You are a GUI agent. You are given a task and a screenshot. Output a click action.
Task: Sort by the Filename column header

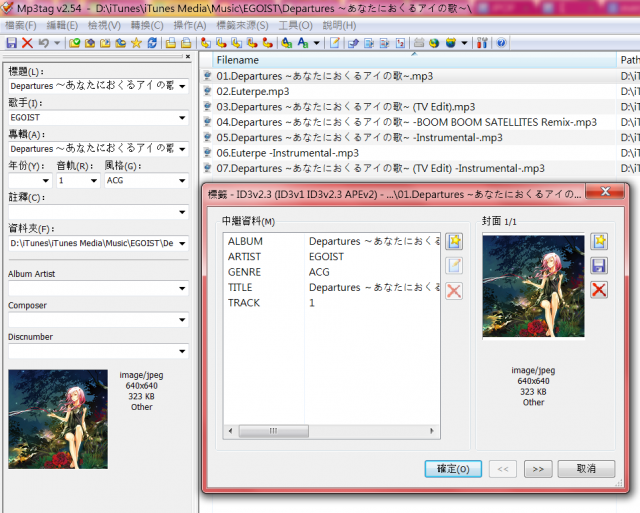[x=414, y=60]
